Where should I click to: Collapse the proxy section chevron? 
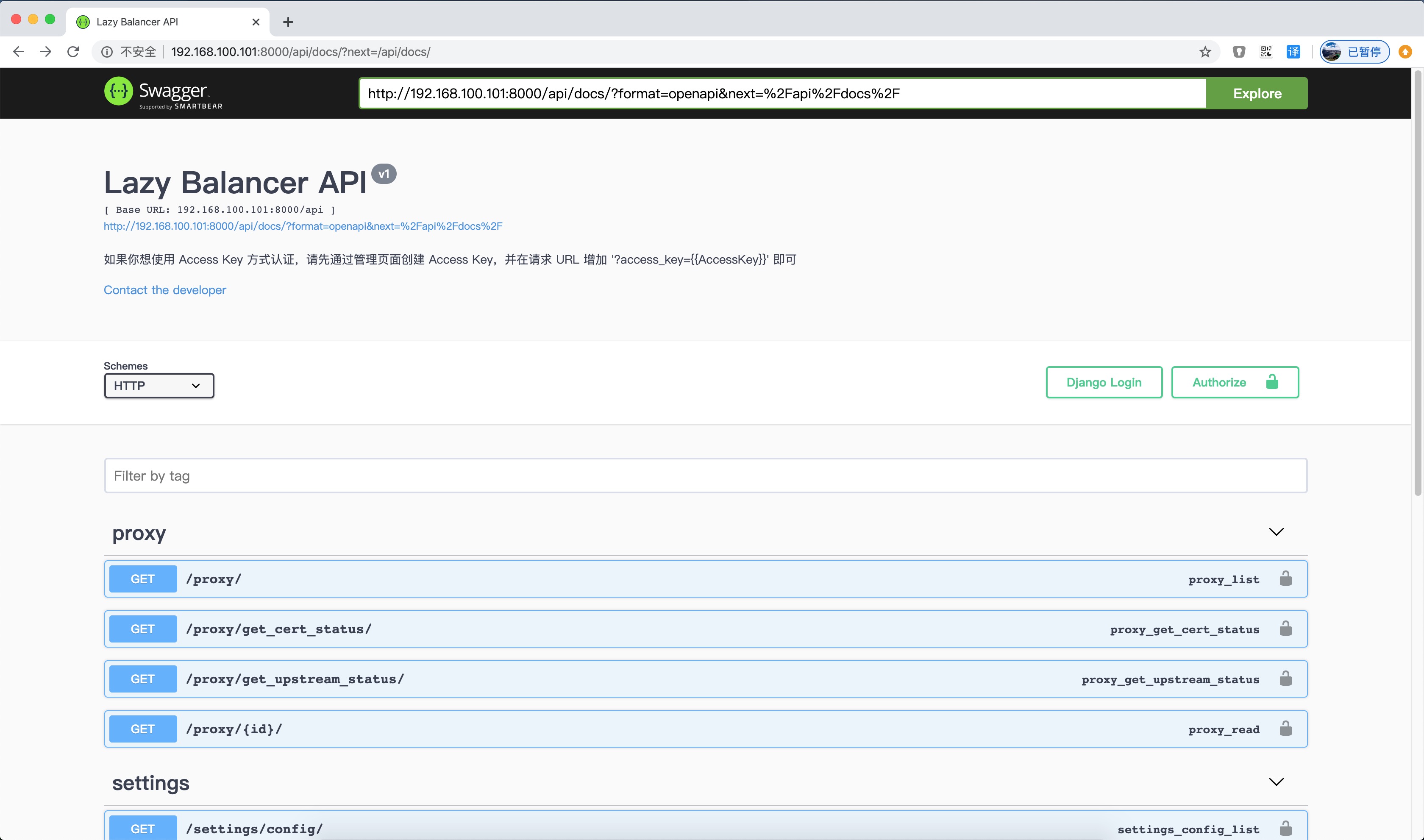tap(1276, 532)
